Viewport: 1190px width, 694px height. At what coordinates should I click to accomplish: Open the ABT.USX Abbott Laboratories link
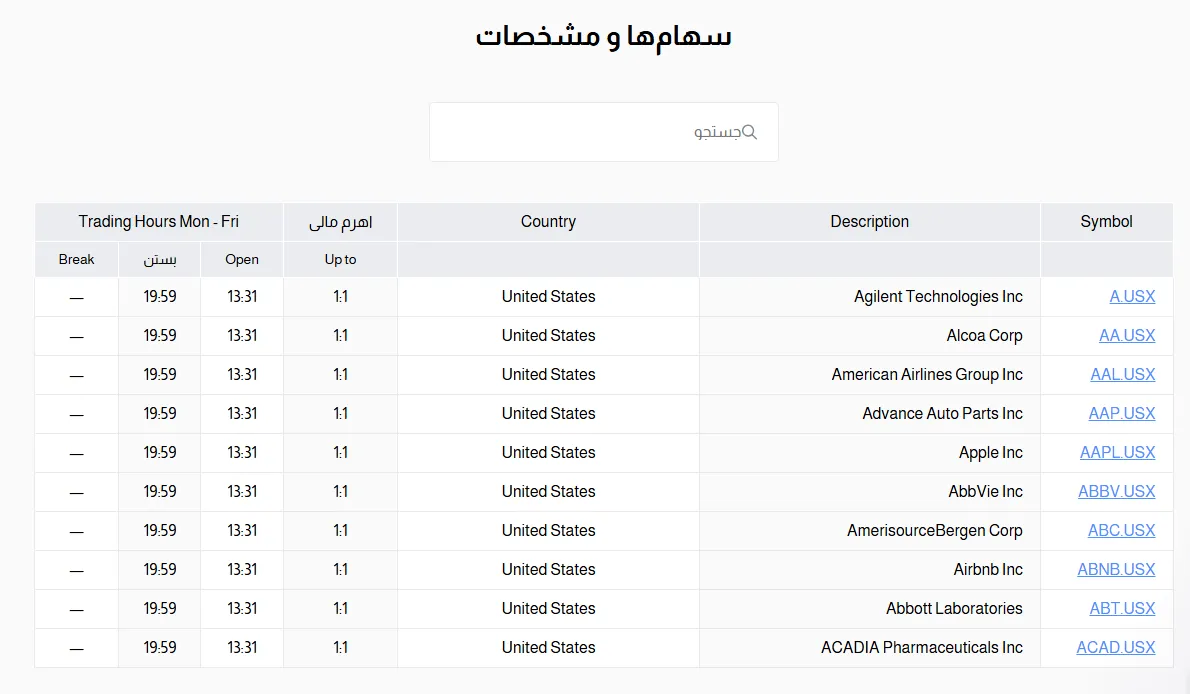1121,608
